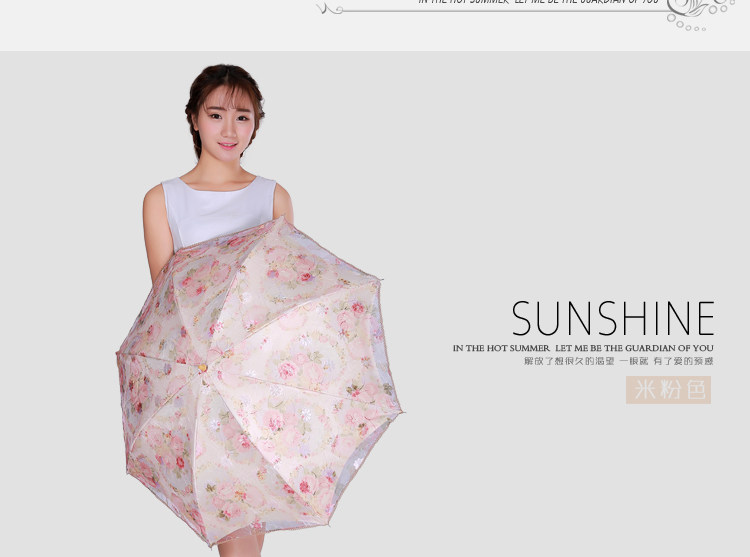Click the 米粉色 color label box
This screenshot has width=750, height=557.
click(668, 390)
